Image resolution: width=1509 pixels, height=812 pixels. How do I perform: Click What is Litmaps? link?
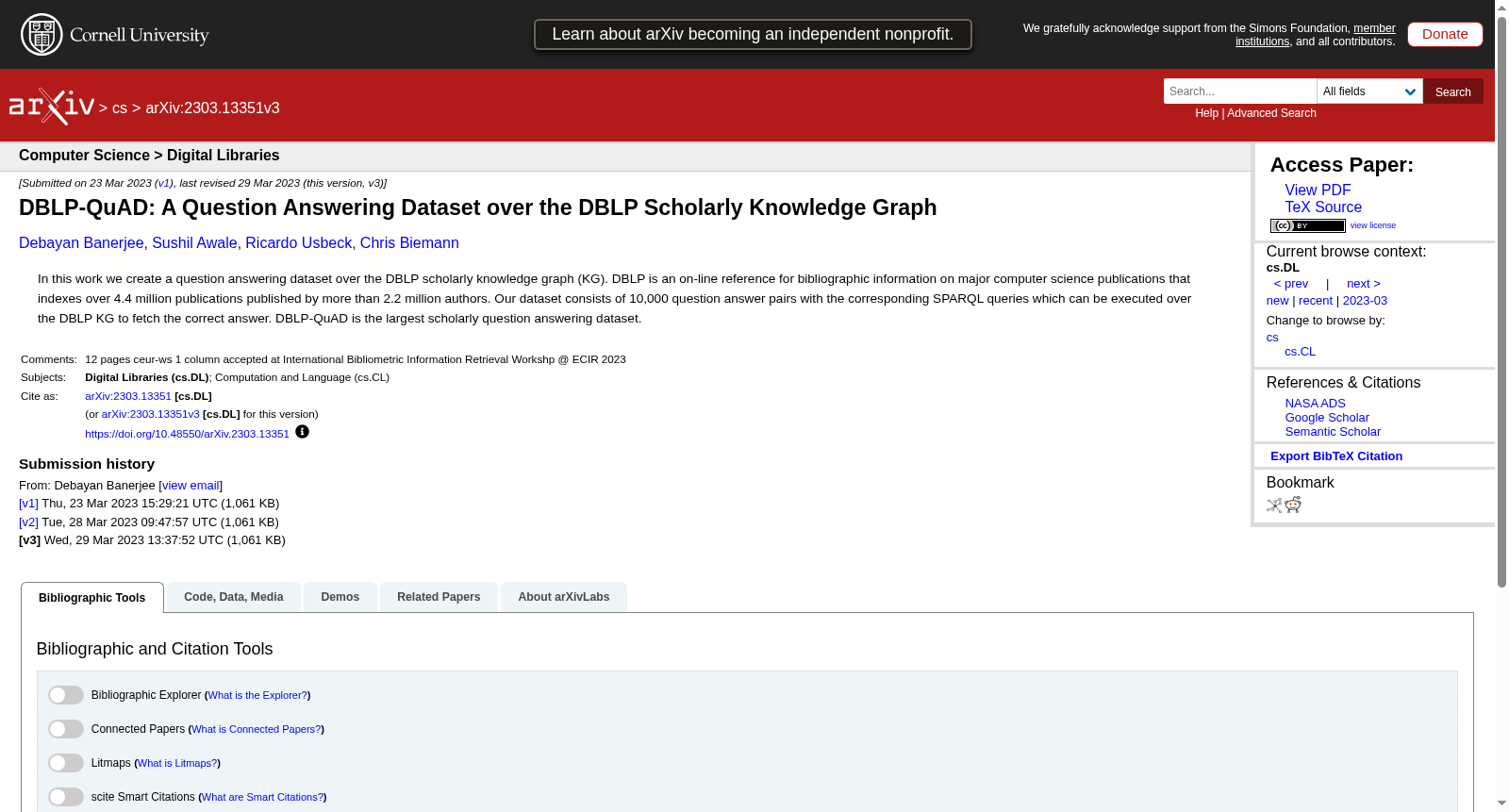coord(177,763)
